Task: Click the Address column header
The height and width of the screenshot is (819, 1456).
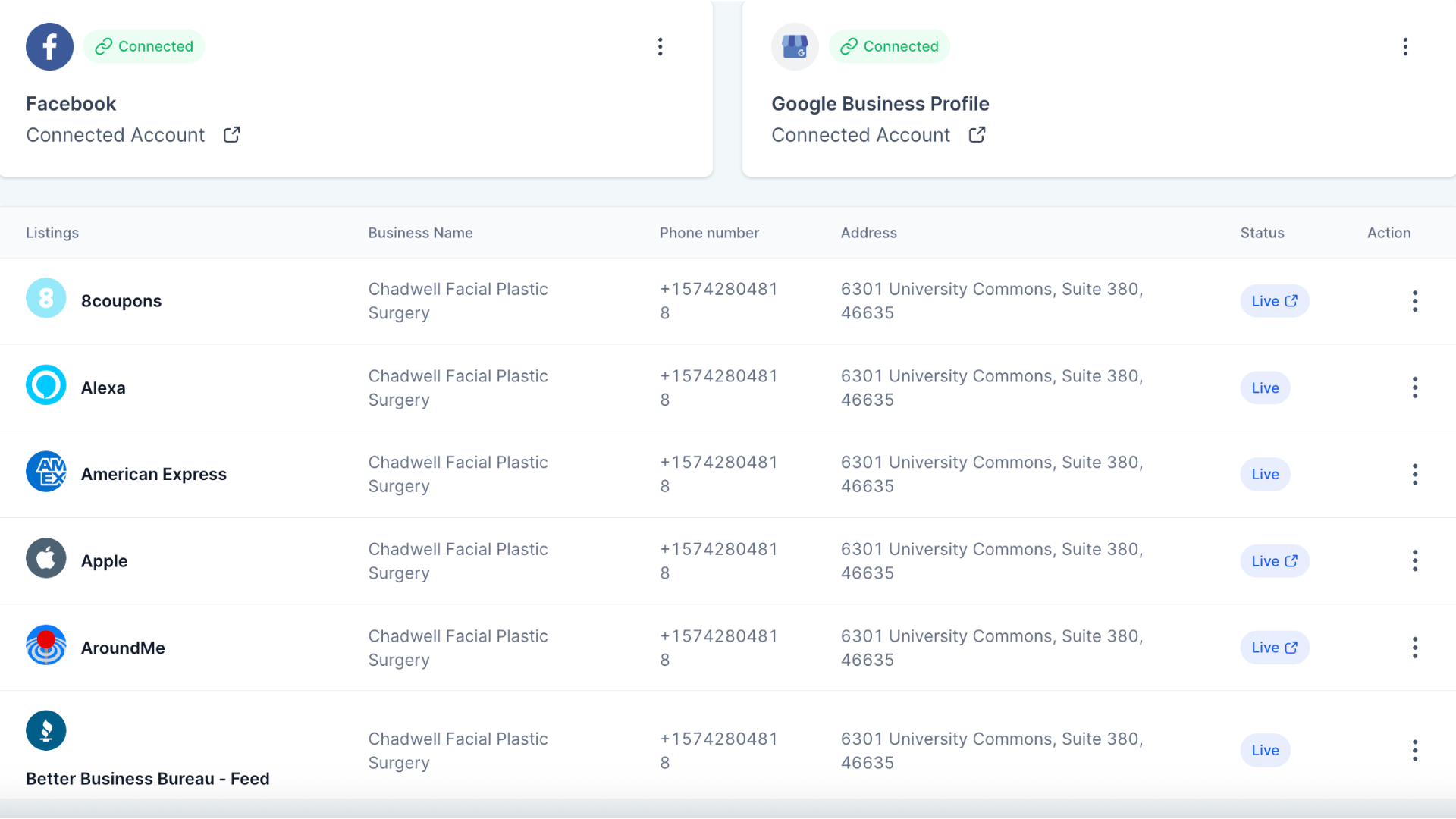Action: tap(868, 233)
